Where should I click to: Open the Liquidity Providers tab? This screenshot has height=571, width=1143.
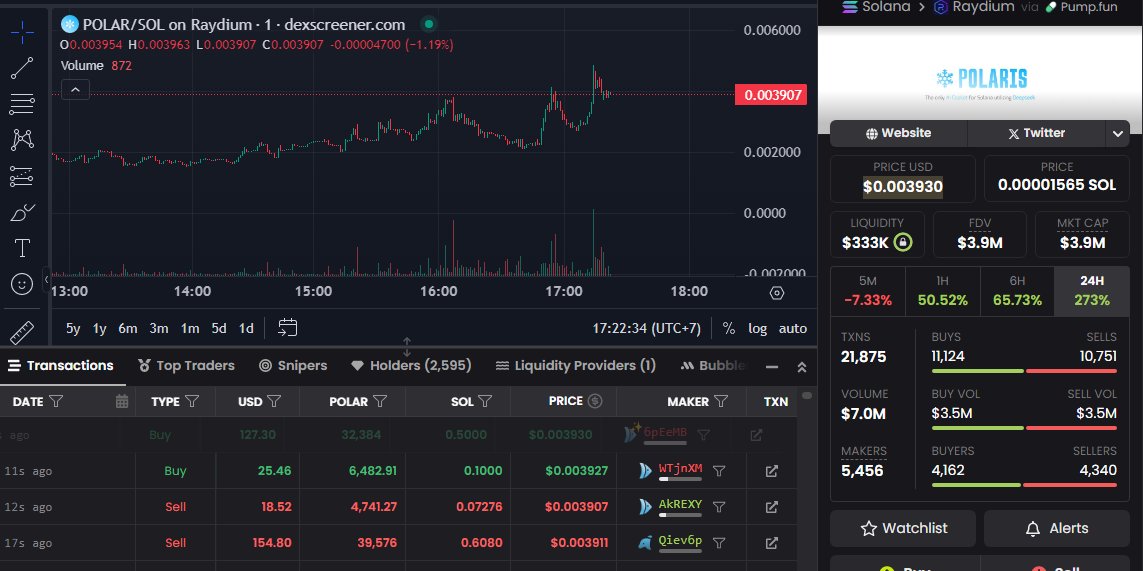[575, 365]
